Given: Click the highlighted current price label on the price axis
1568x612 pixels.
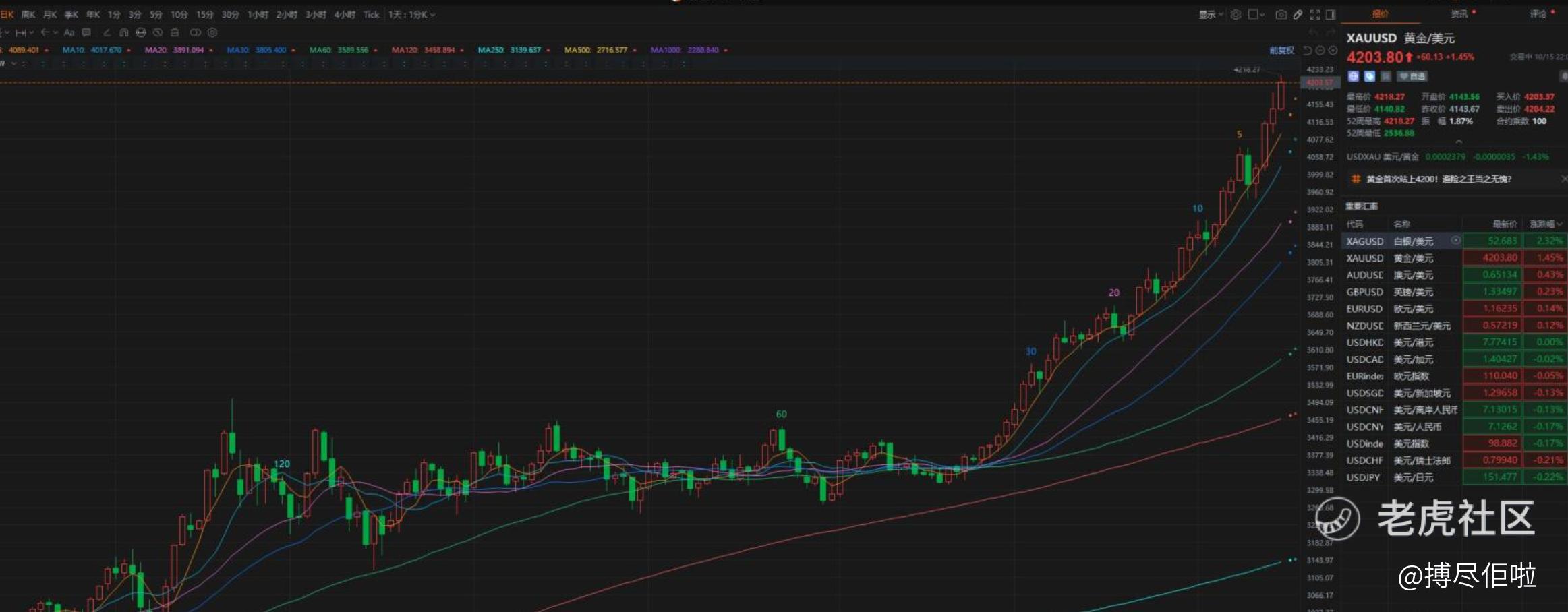Looking at the screenshot, I should pyautogui.click(x=1320, y=83).
